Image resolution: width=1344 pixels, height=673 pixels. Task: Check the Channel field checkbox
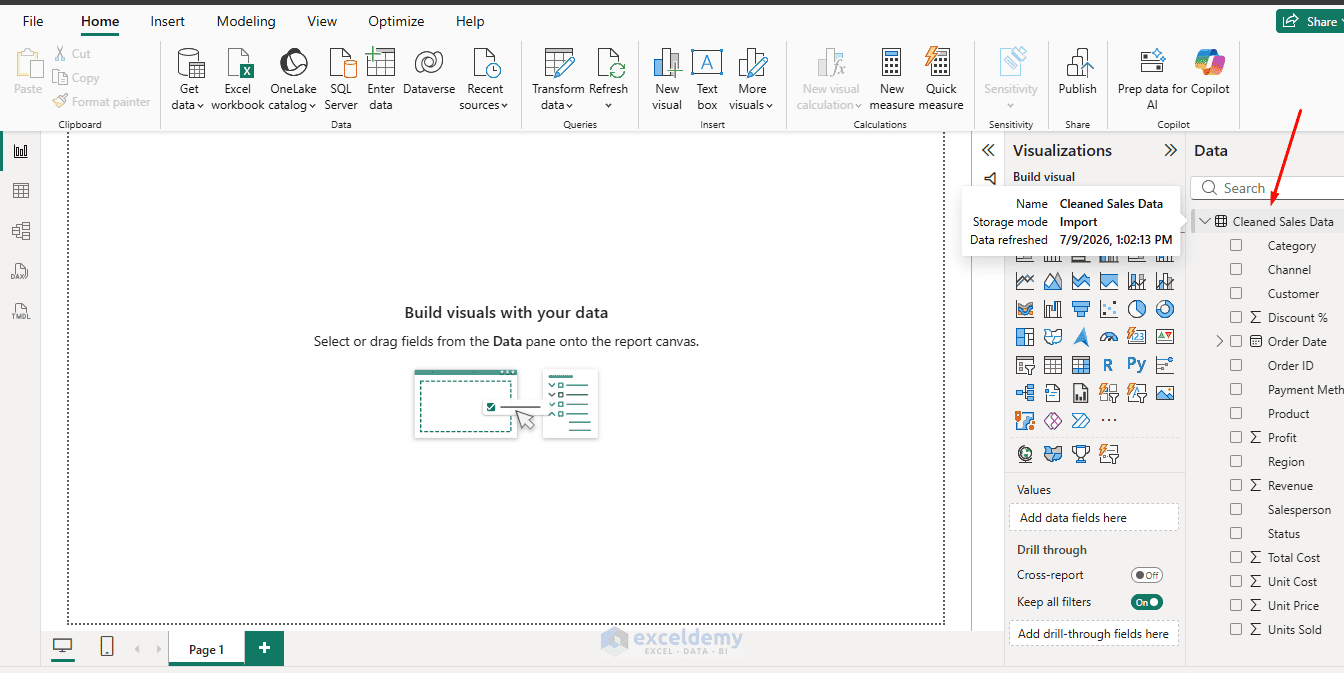[x=1236, y=269]
